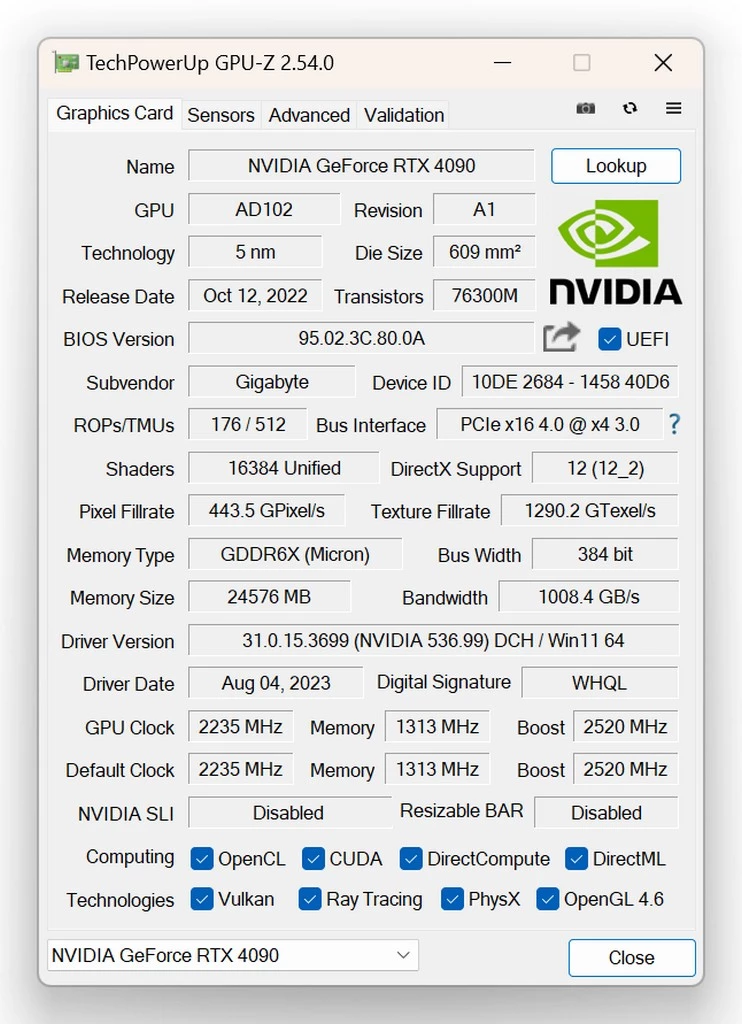Click the Bus Interface field PCIe x16 4.0

click(x=549, y=424)
